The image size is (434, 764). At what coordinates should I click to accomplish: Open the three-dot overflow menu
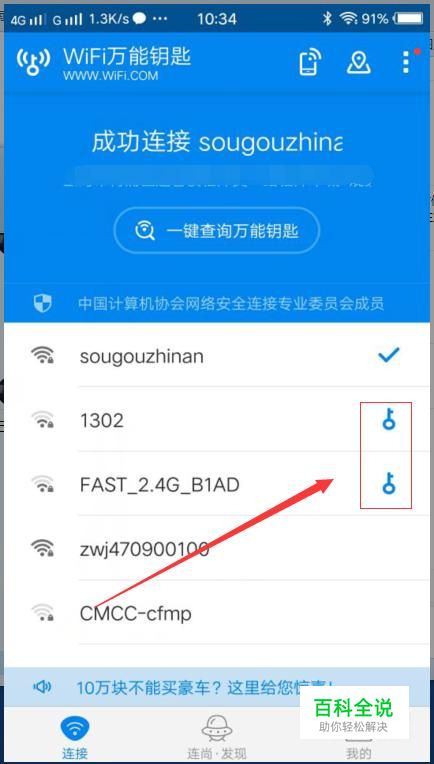pyautogui.click(x=406, y=61)
